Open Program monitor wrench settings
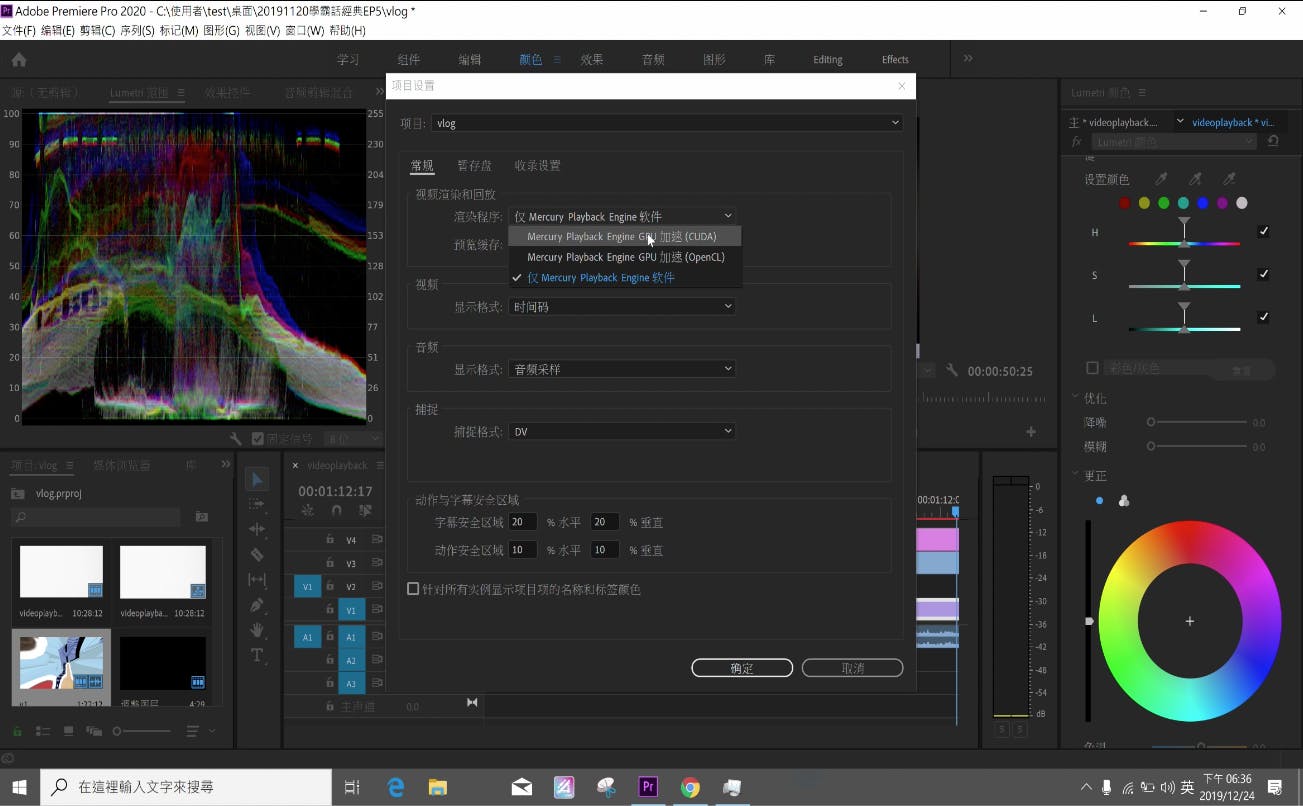 pos(952,370)
